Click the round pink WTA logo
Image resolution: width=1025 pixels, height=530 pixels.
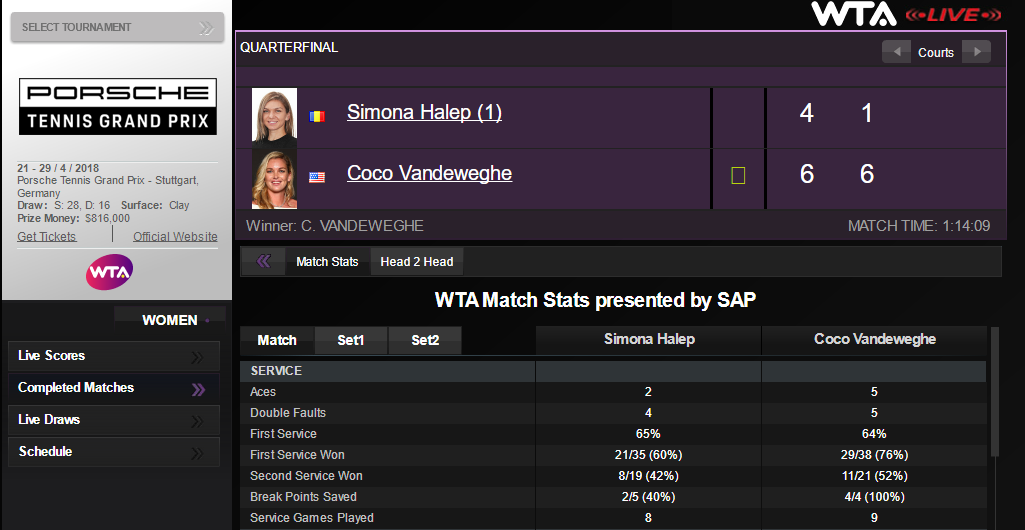(110, 272)
